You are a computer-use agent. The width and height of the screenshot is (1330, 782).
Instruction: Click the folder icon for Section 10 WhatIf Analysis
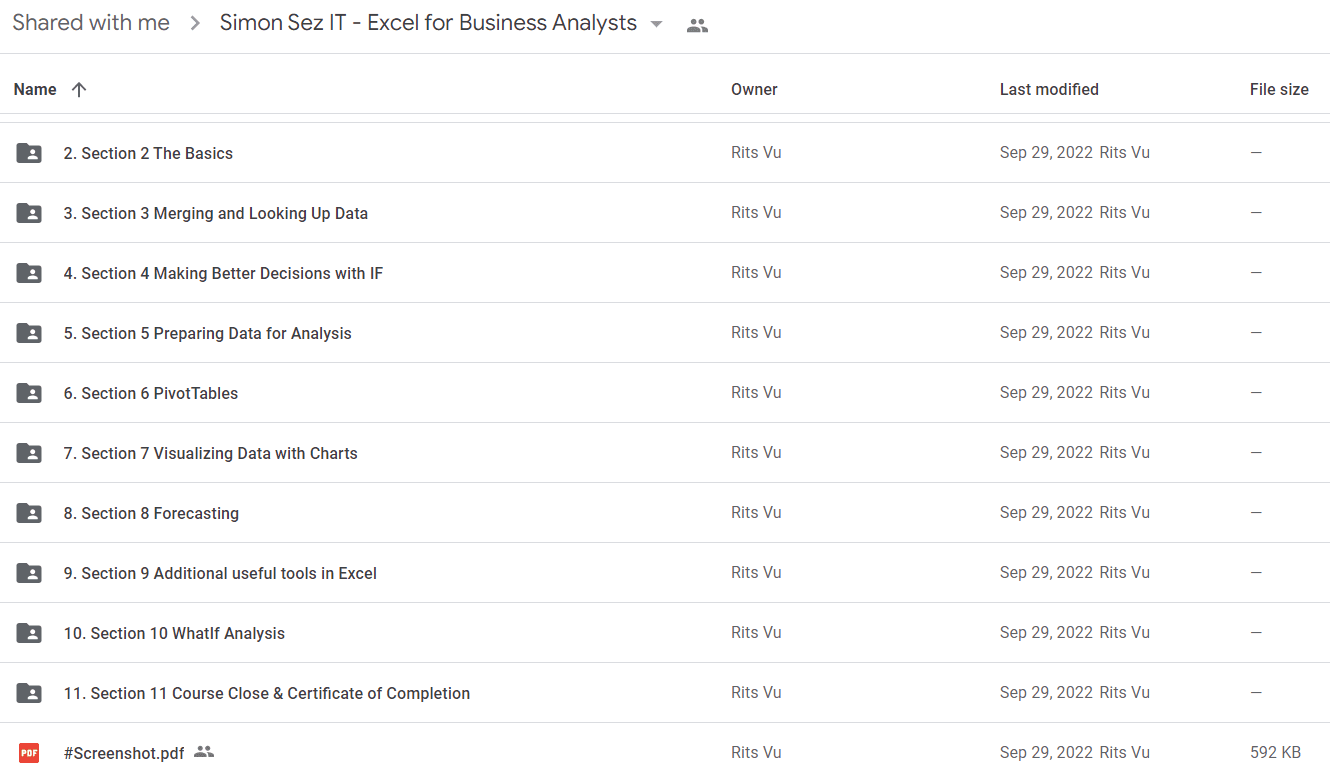[29, 633]
